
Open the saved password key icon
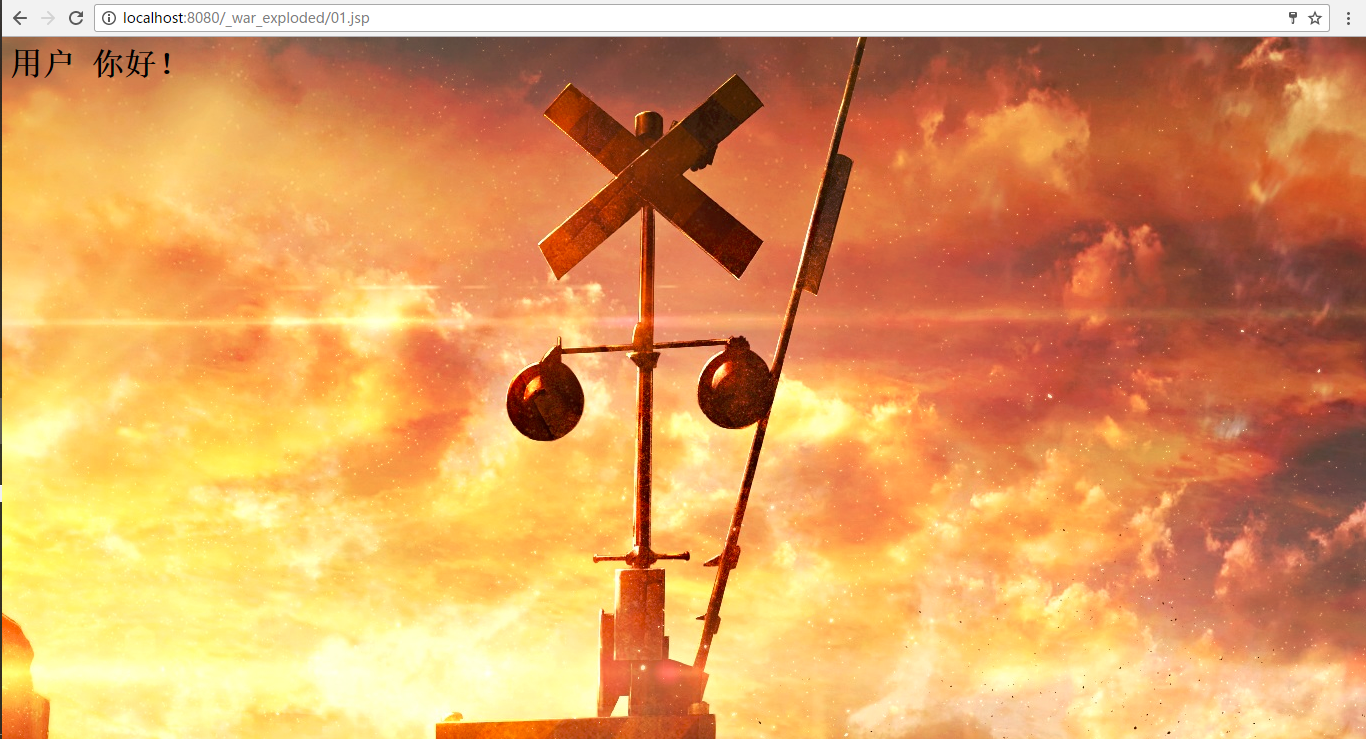[x=1293, y=18]
